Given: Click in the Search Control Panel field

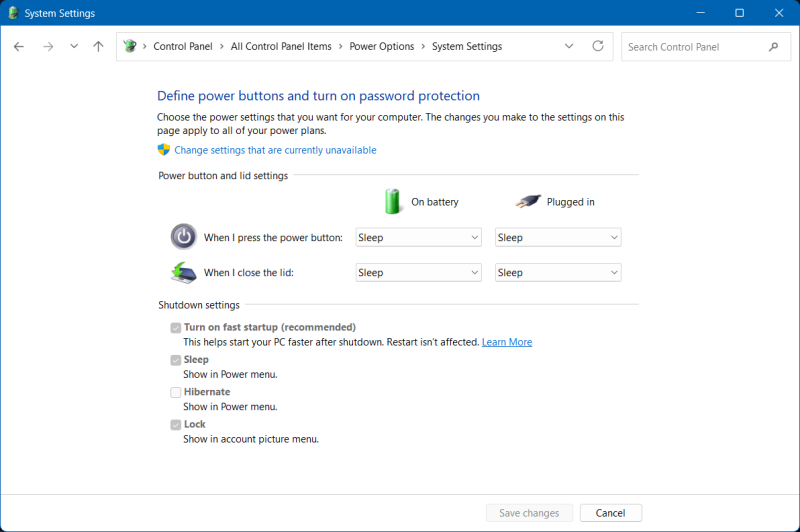Looking at the screenshot, I should point(692,47).
